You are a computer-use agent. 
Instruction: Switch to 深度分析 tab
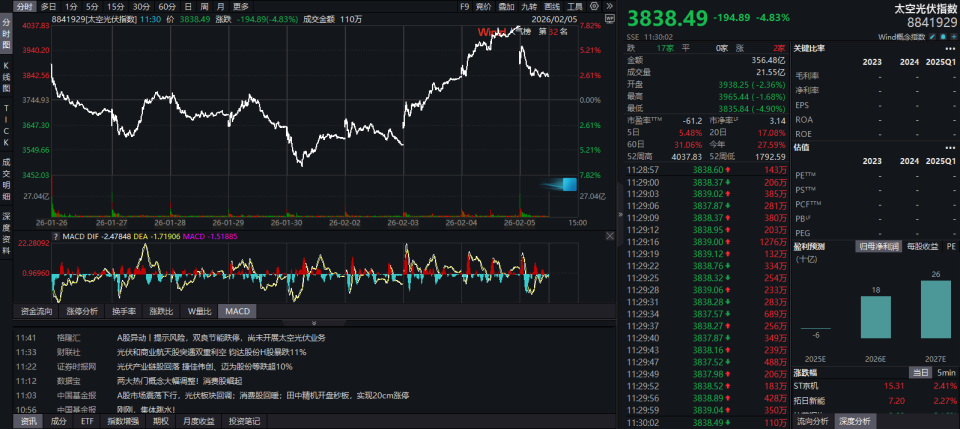click(855, 421)
